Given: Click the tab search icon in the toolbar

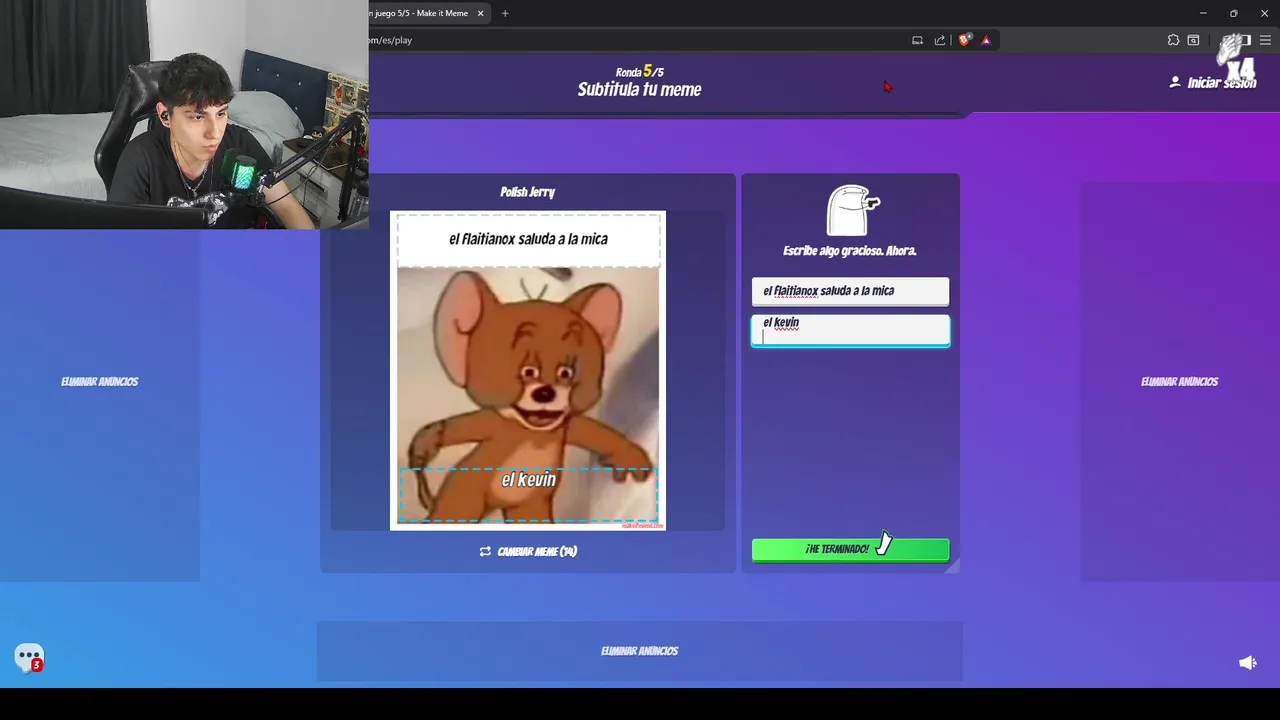Looking at the screenshot, I should pyautogui.click(x=1193, y=40).
